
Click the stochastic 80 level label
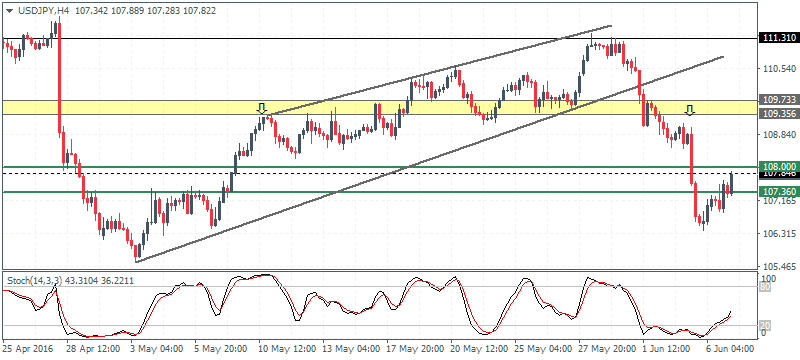(x=765, y=287)
